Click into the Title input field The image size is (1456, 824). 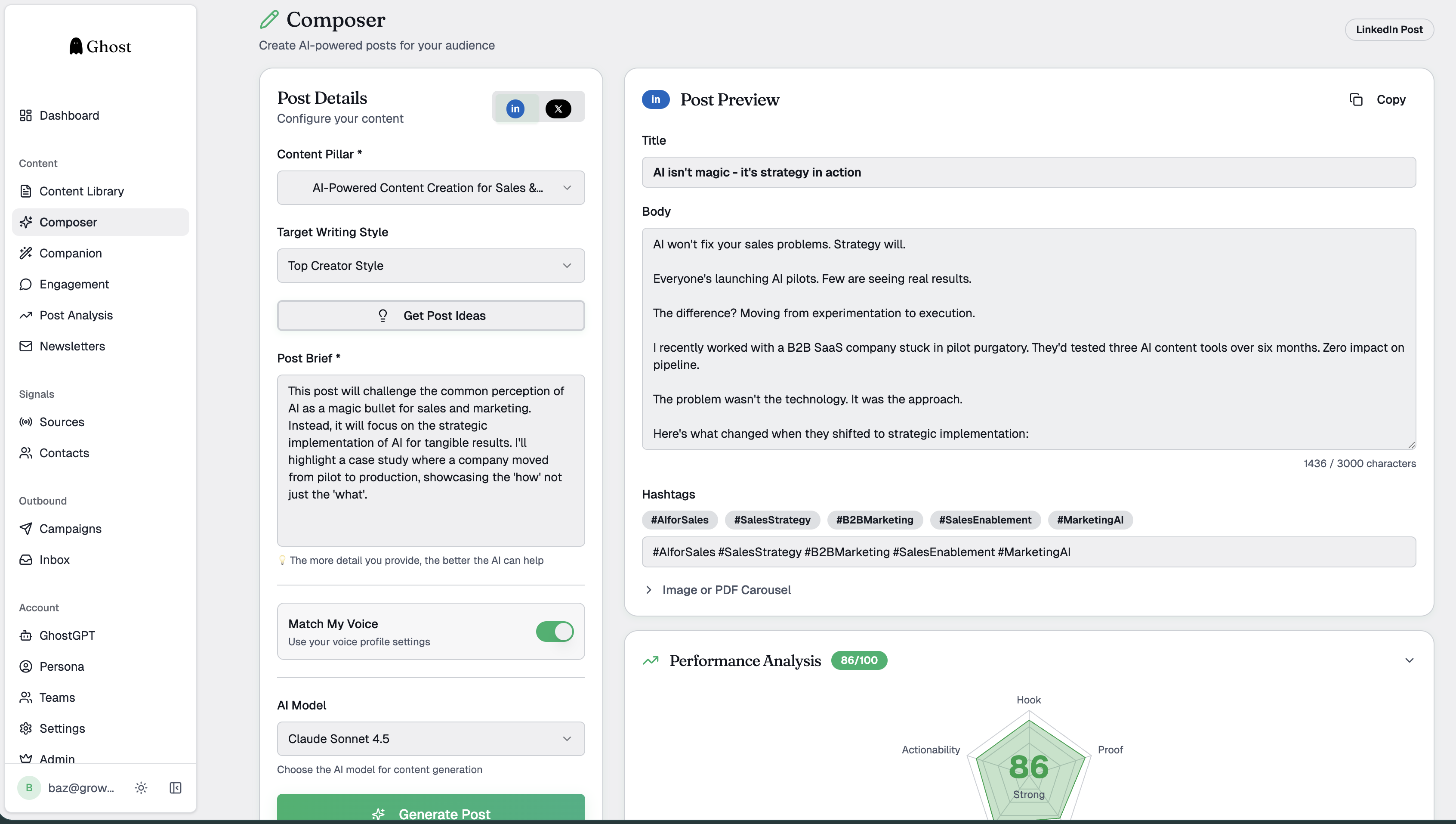1028,173
